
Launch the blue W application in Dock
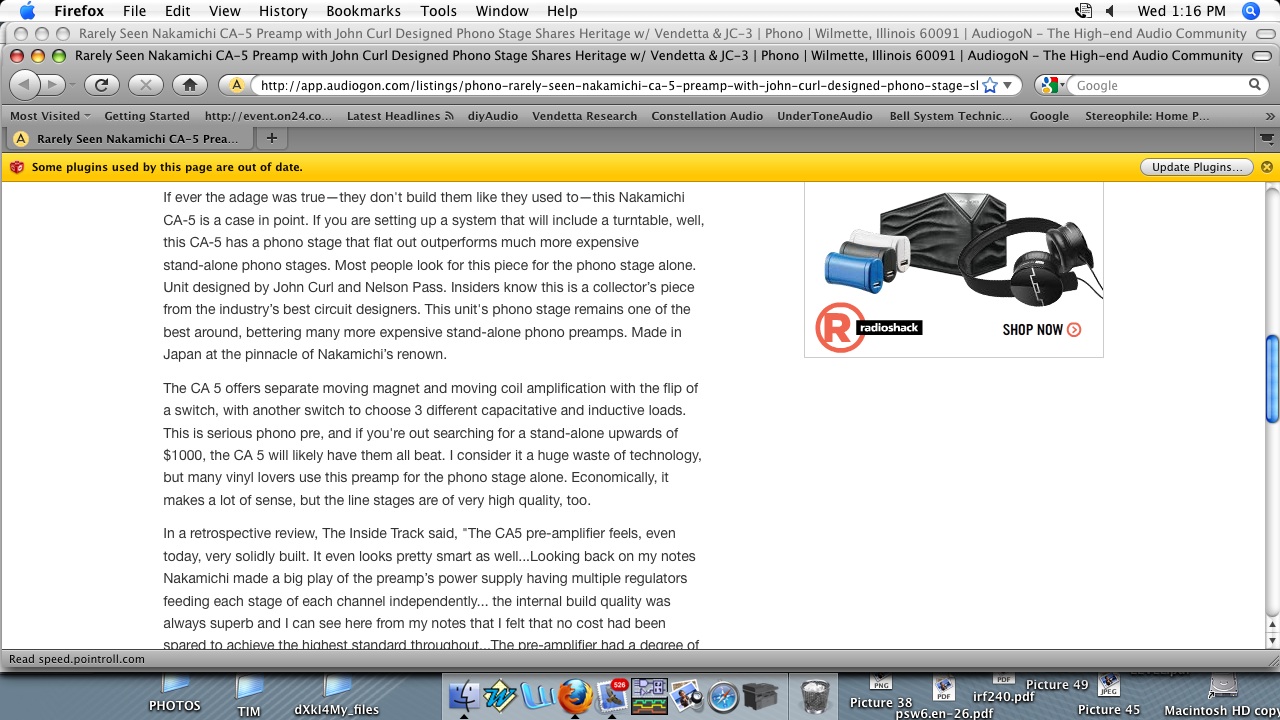(500, 696)
